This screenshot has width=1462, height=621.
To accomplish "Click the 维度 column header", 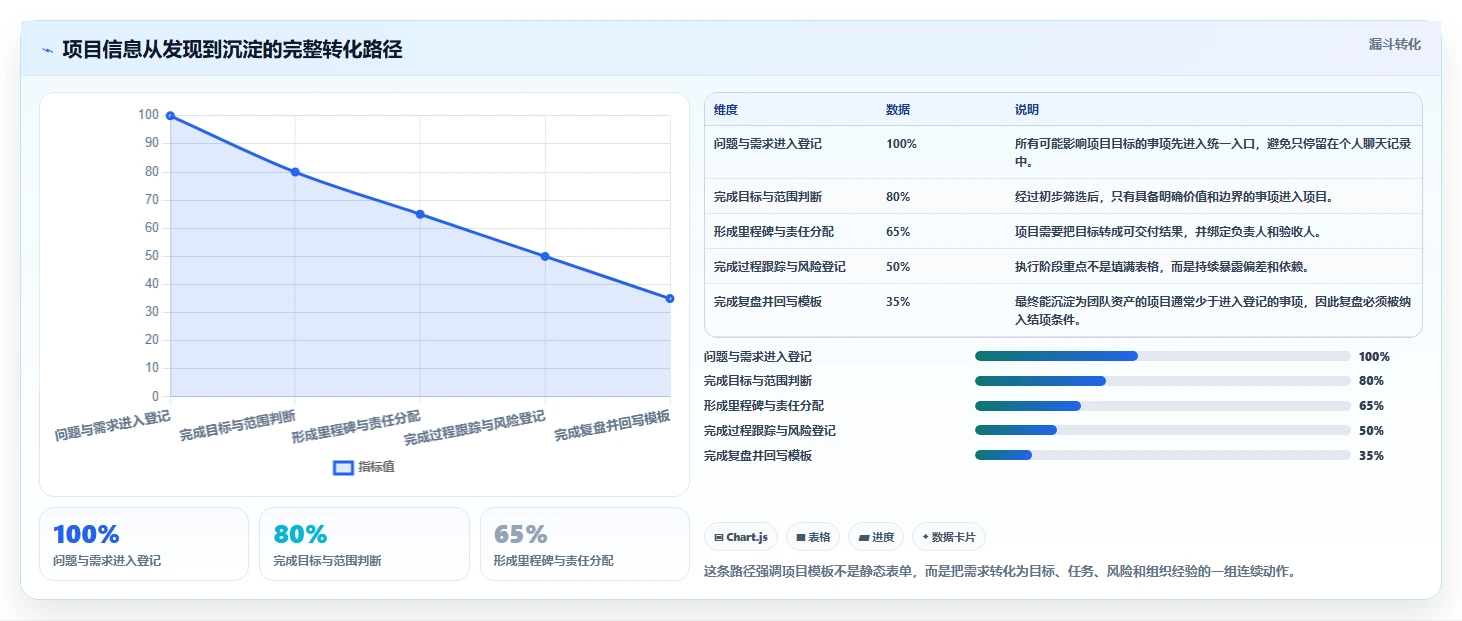I will pyautogui.click(x=726, y=110).
